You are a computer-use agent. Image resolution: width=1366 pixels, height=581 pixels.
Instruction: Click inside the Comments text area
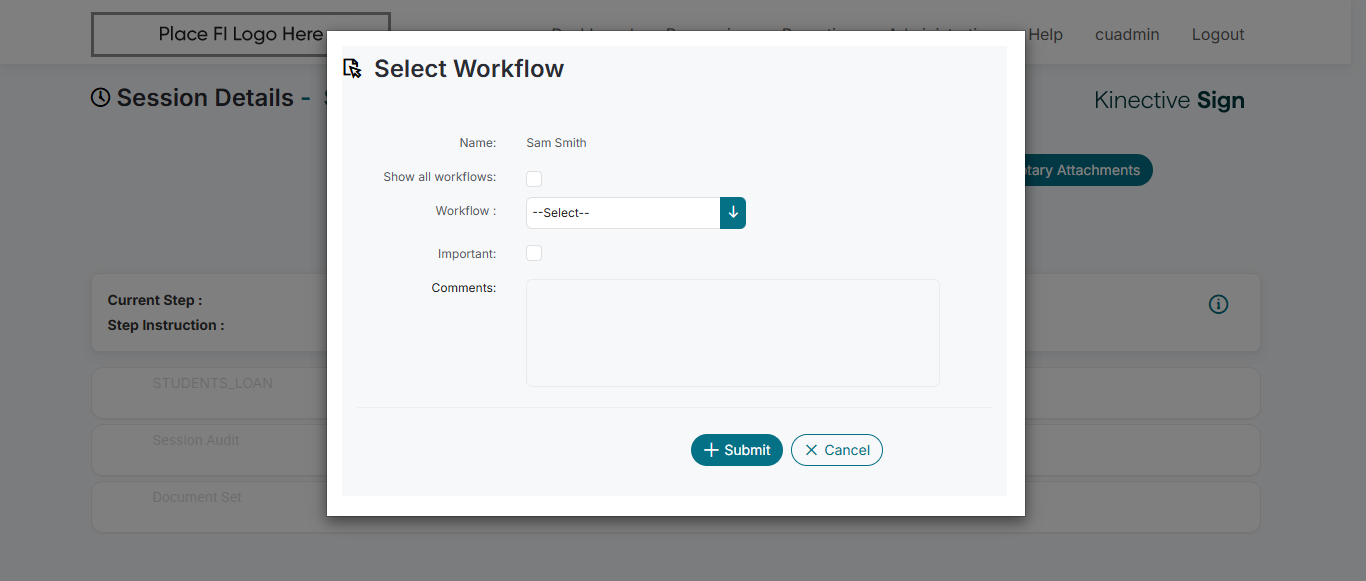(x=733, y=333)
